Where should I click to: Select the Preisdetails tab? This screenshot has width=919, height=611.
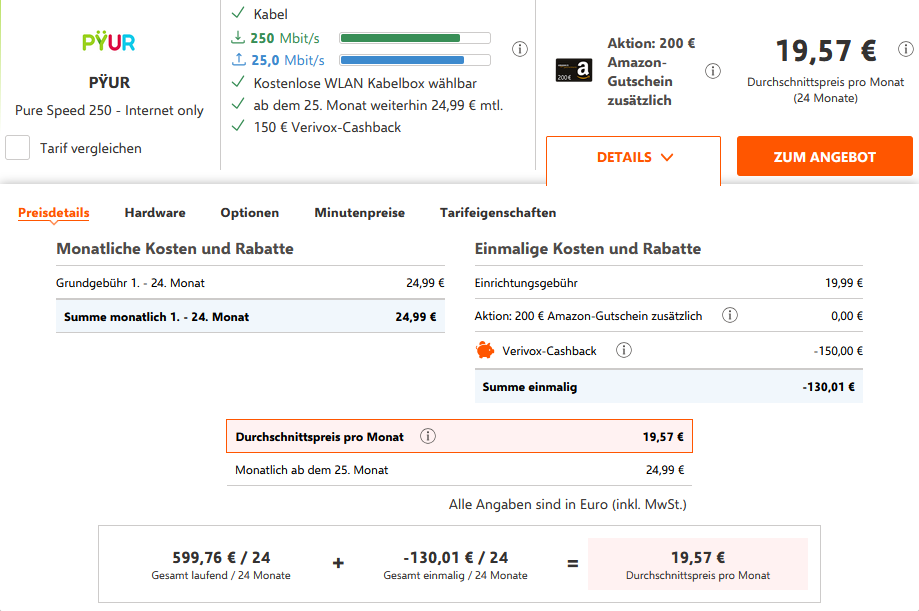click(x=54, y=212)
